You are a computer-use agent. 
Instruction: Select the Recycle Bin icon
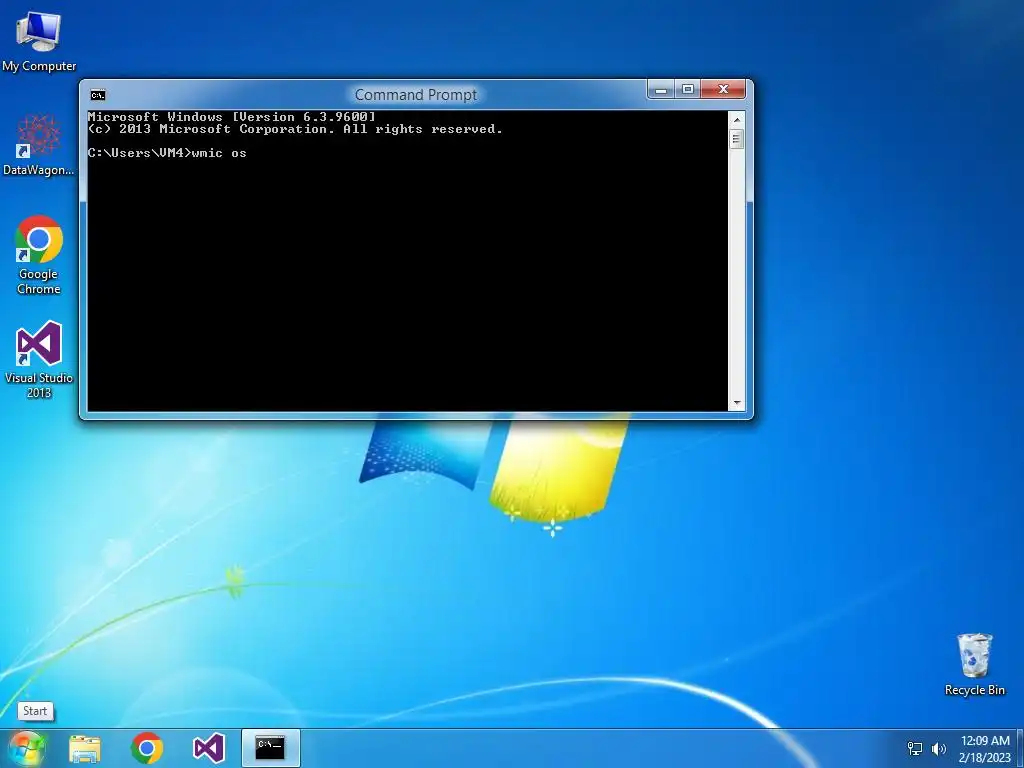tap(974, 664)
